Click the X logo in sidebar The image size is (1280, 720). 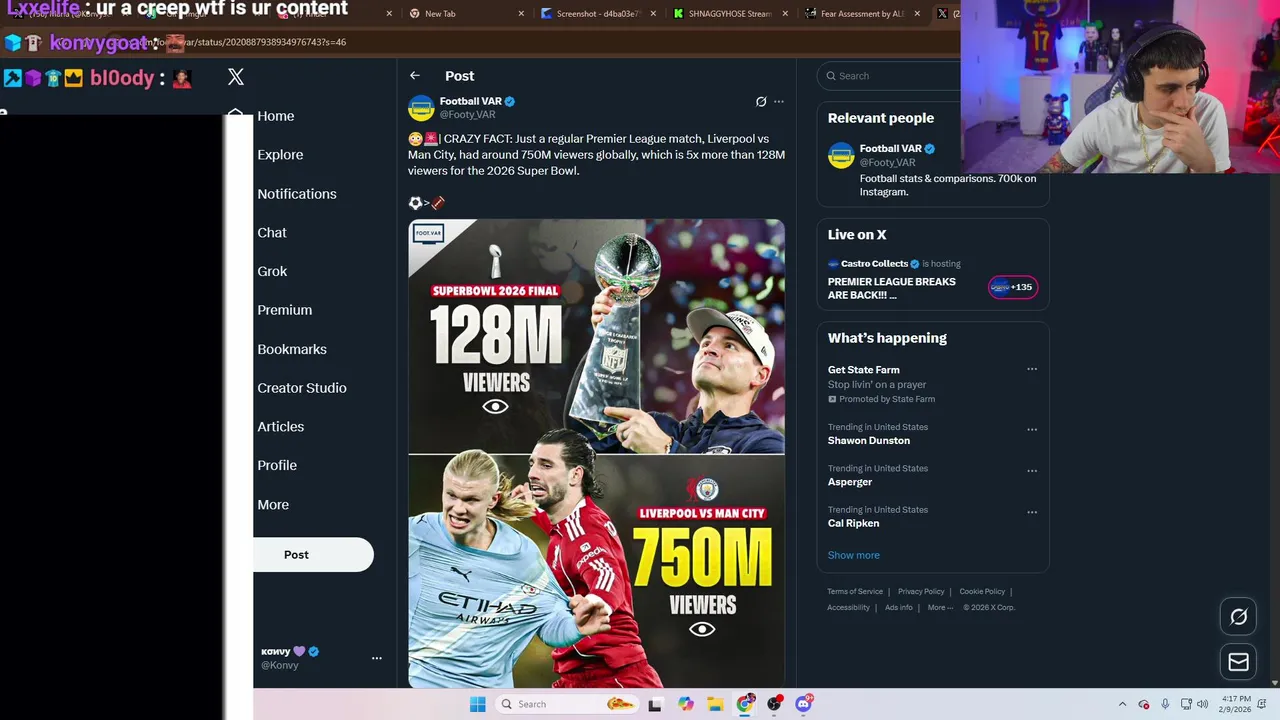coord(236,77)
